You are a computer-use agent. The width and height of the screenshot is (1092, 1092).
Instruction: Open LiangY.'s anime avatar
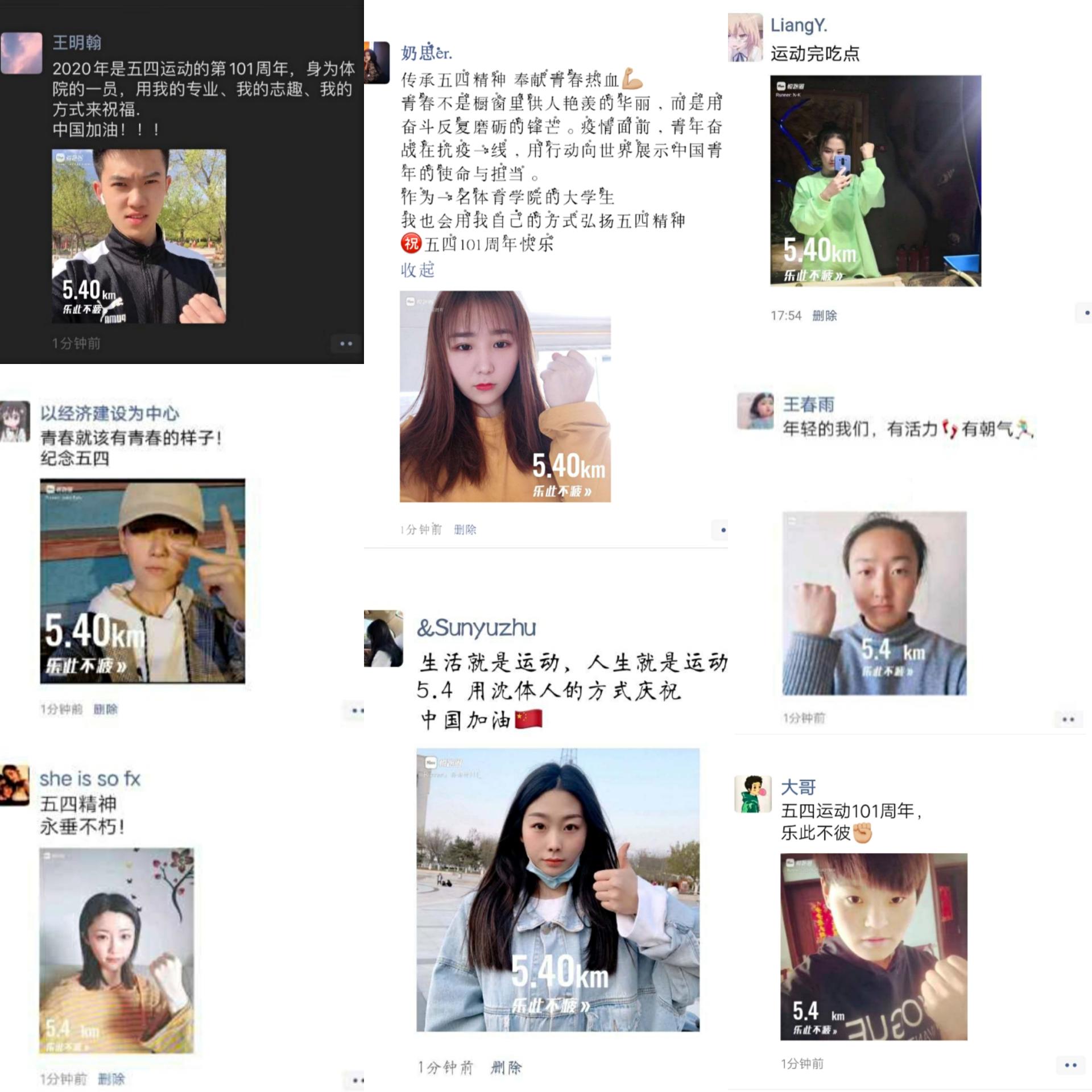(x=745, y=37)
